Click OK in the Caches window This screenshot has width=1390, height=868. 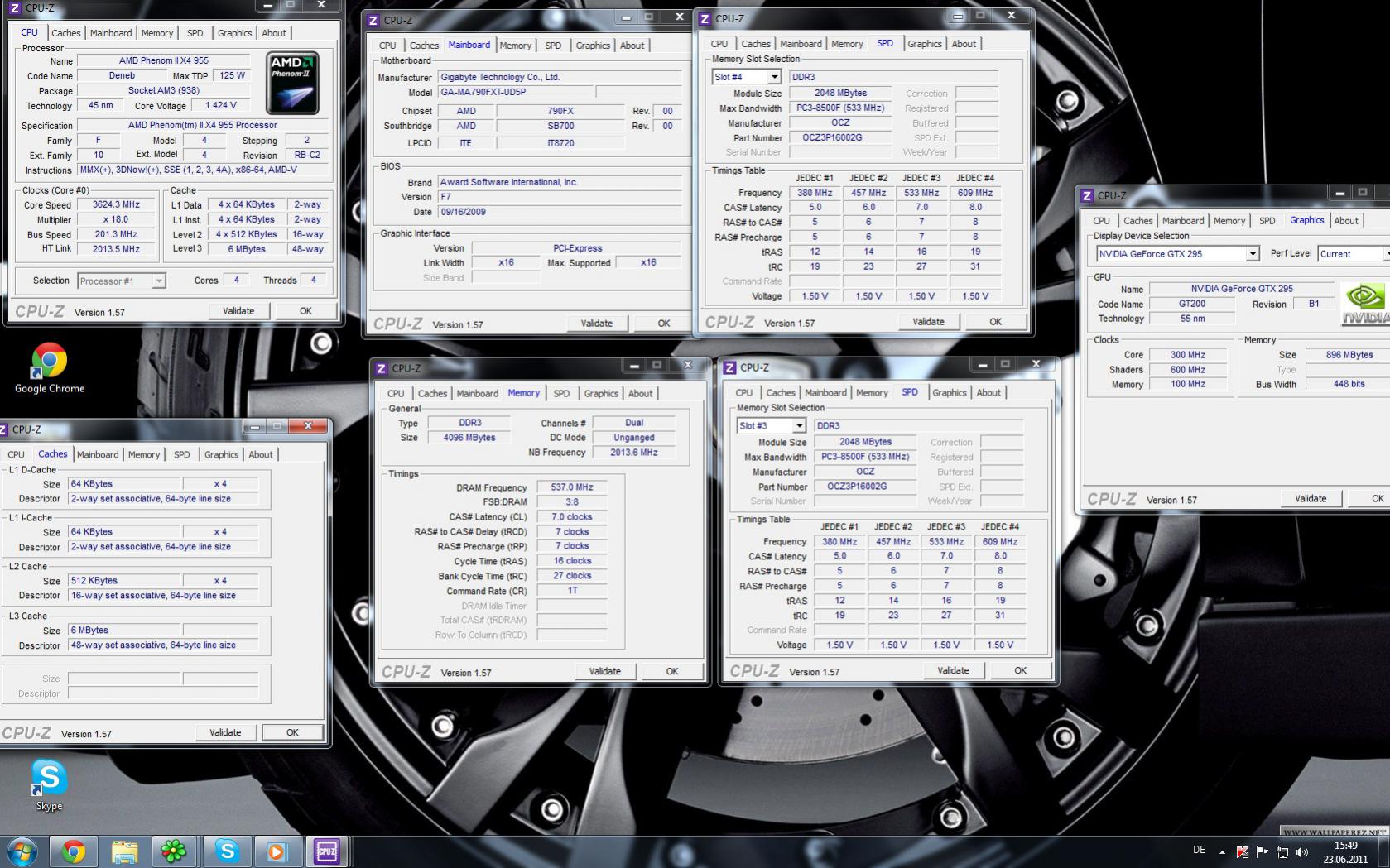[292, 732]
